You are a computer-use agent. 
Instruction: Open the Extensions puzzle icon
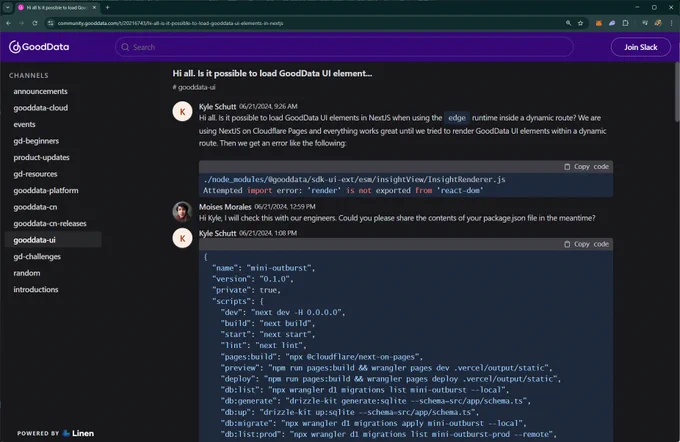pos(625,23)
